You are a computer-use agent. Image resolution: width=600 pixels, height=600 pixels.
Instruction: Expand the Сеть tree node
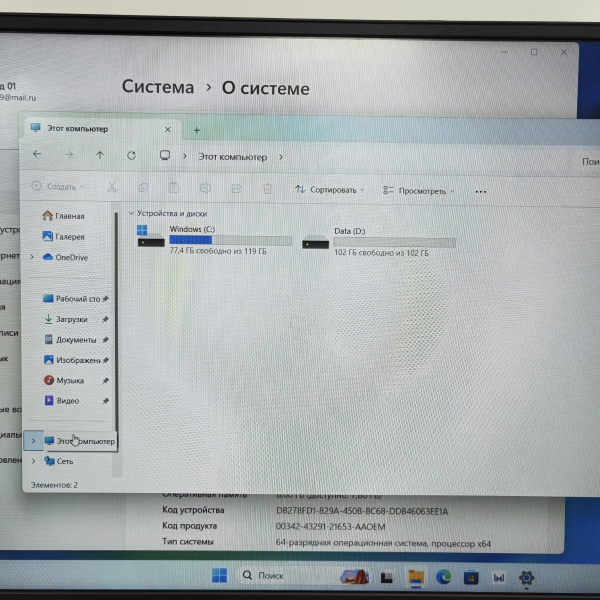[x=33, y=461]
